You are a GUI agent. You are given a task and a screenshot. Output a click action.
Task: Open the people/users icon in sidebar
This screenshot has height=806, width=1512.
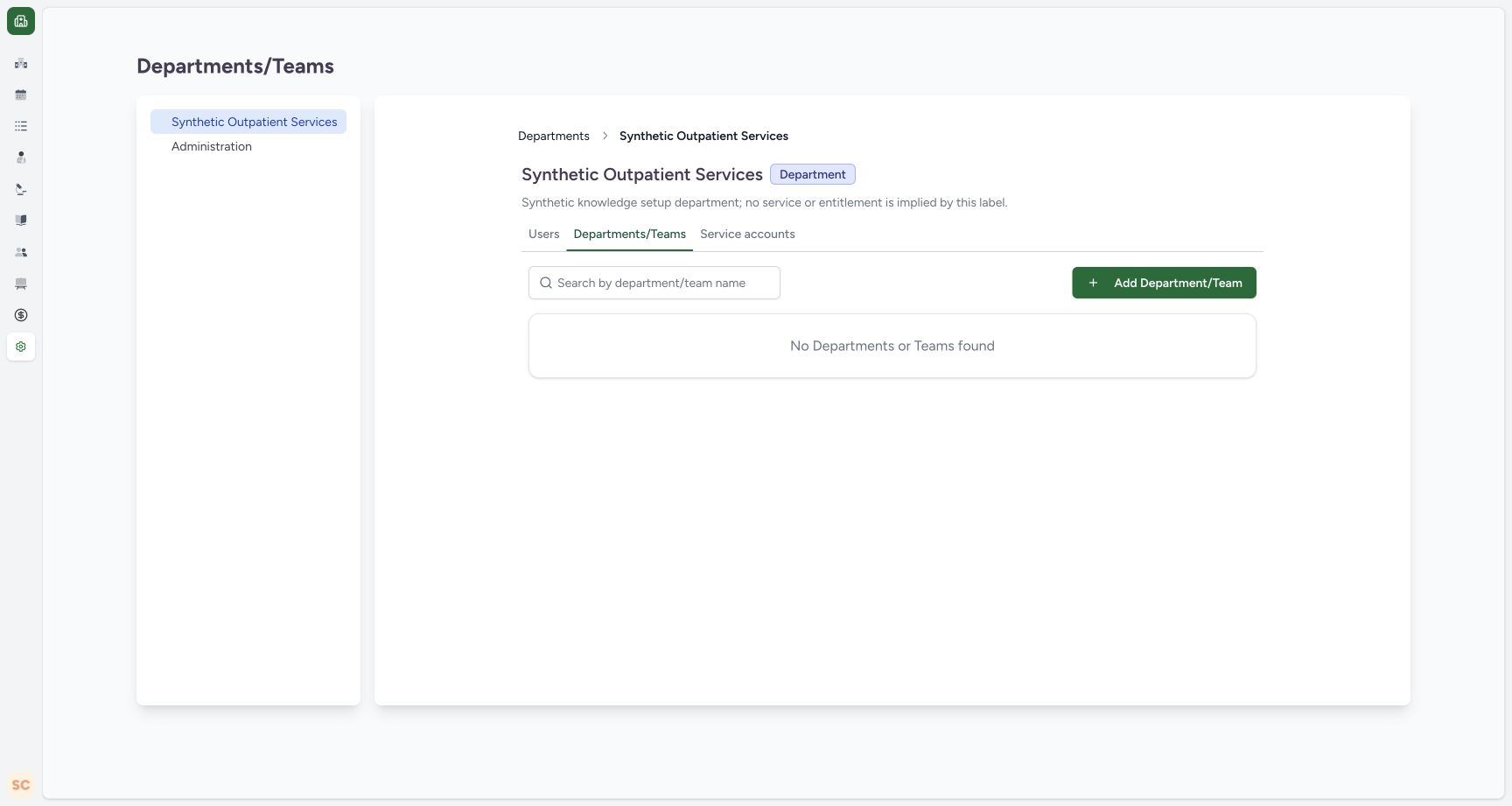tap(21, 252)
